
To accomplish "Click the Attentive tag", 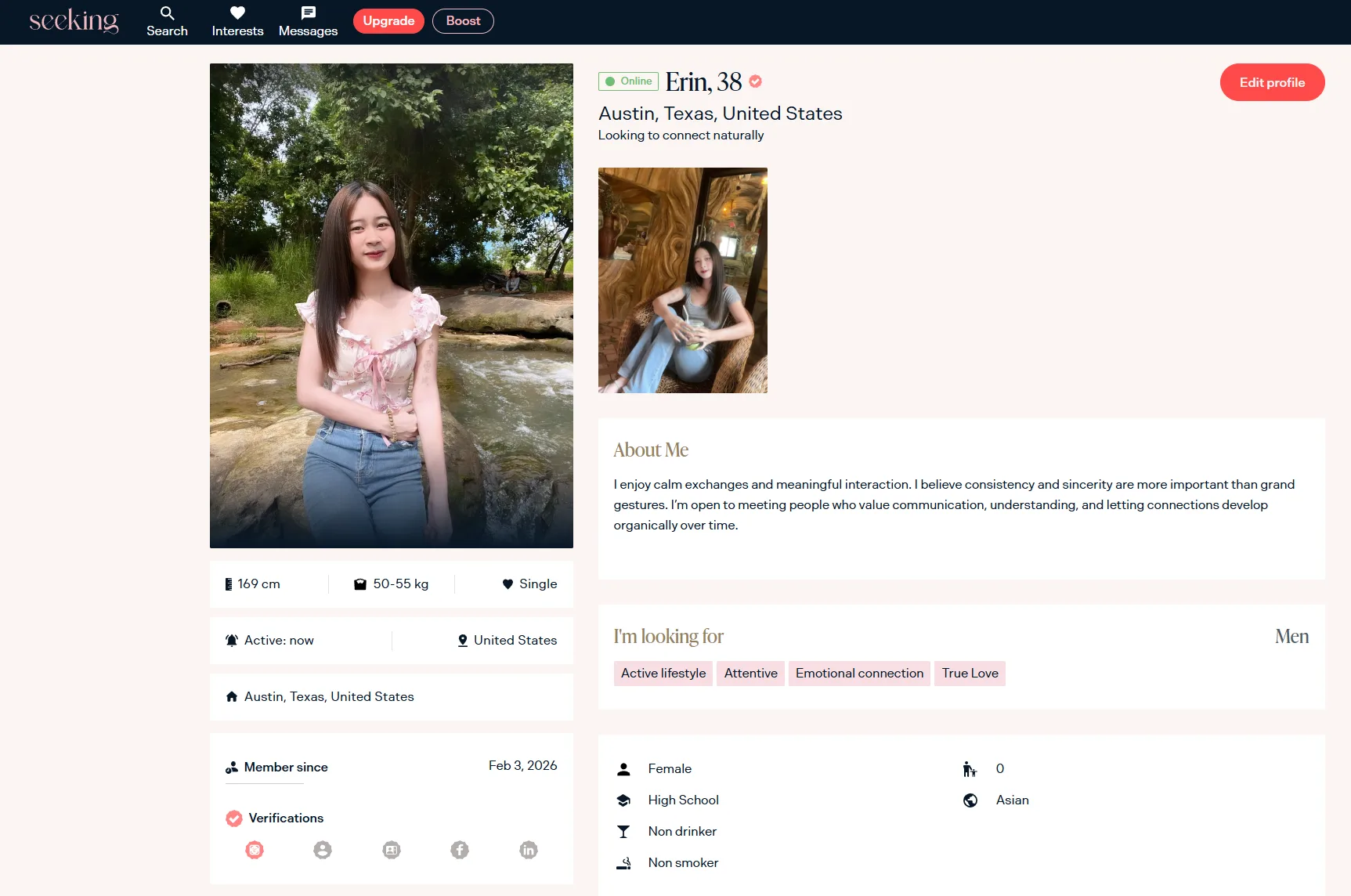I will (750, 674).
